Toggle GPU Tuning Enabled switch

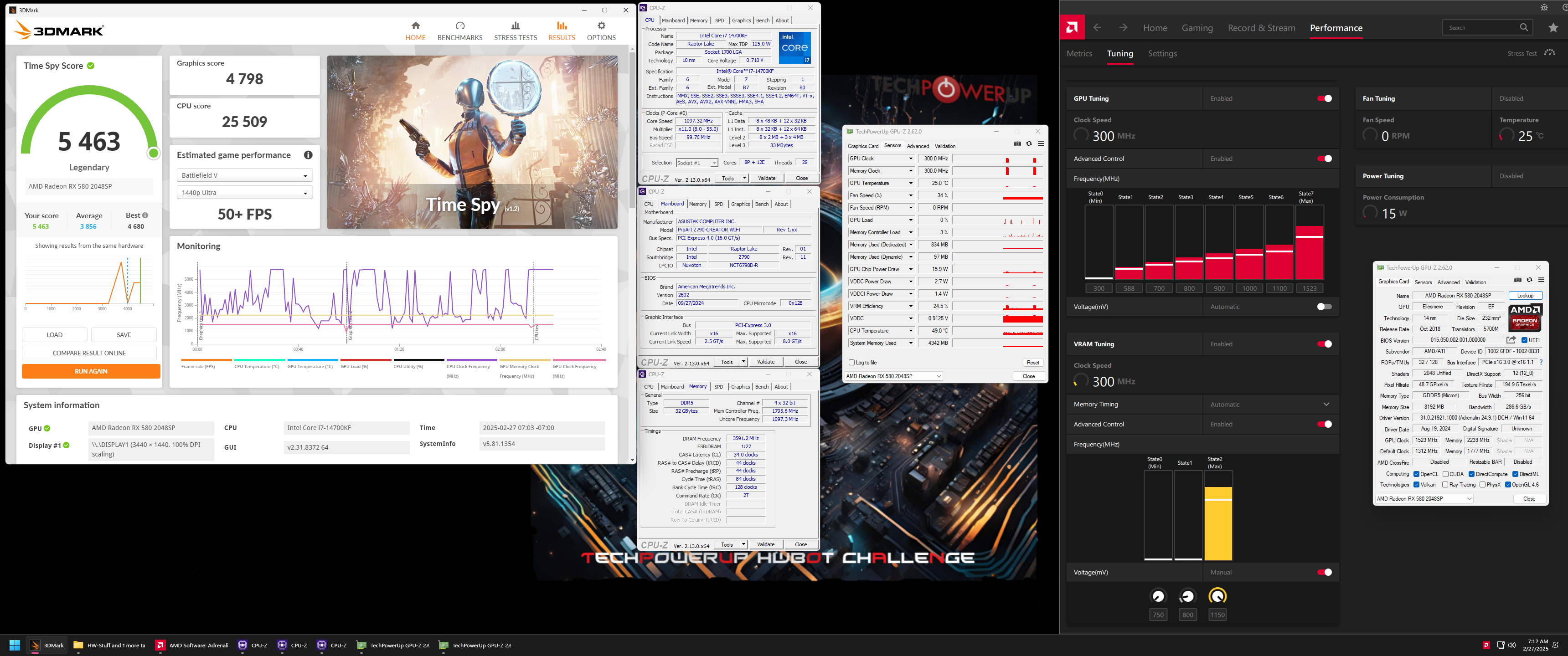coord(1324,98)
